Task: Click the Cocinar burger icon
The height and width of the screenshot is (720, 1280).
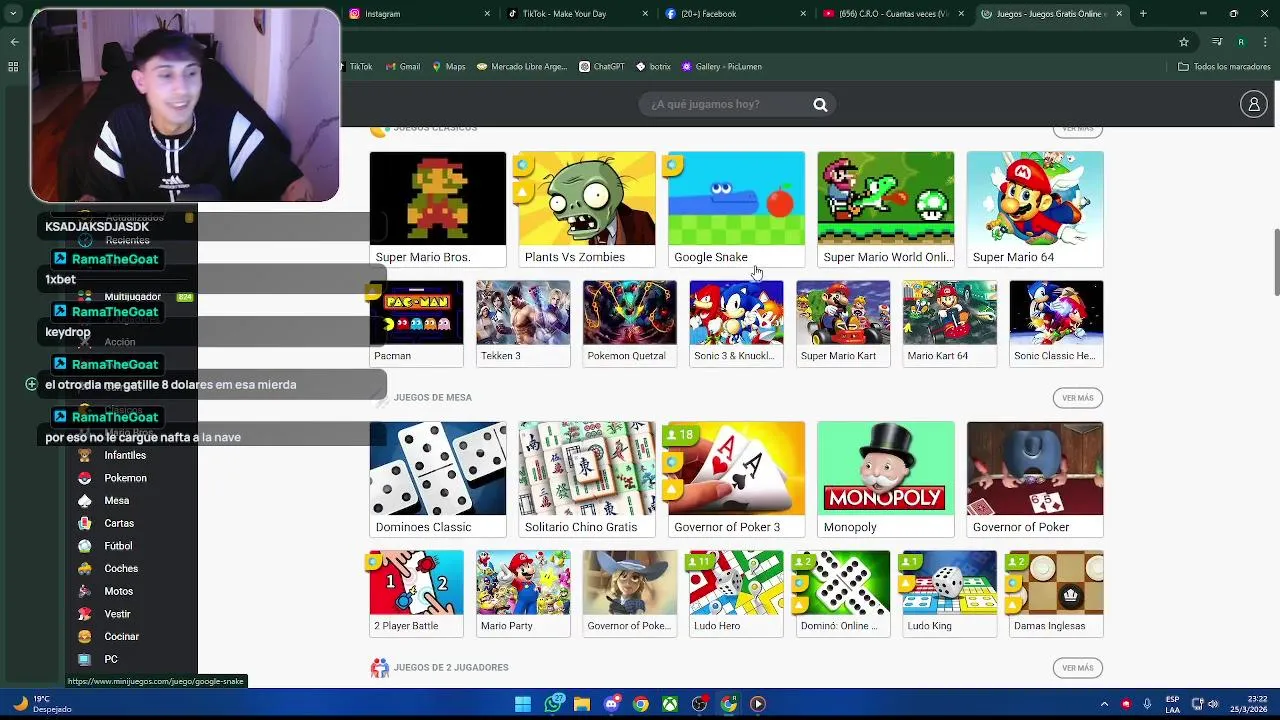Action: 85,636
